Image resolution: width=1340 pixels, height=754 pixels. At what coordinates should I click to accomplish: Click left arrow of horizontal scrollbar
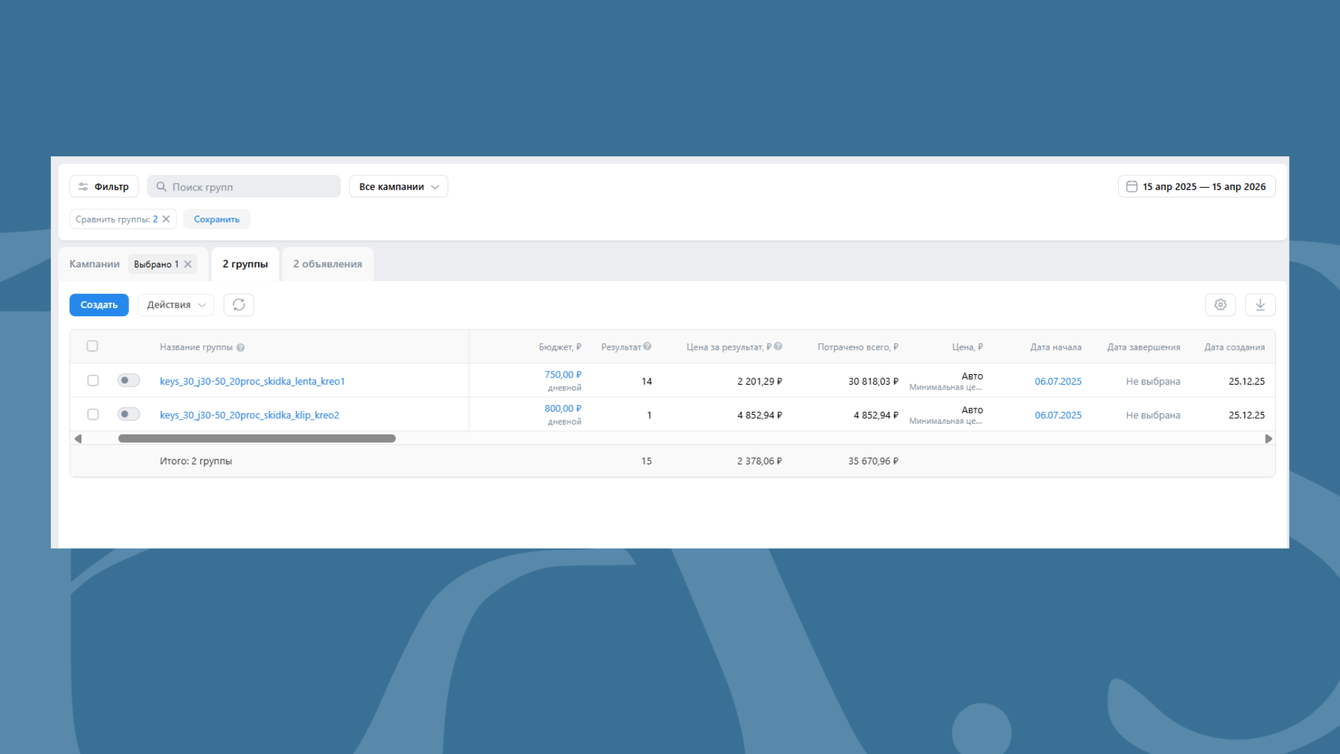pyautogui.click(x=78, y=438)
